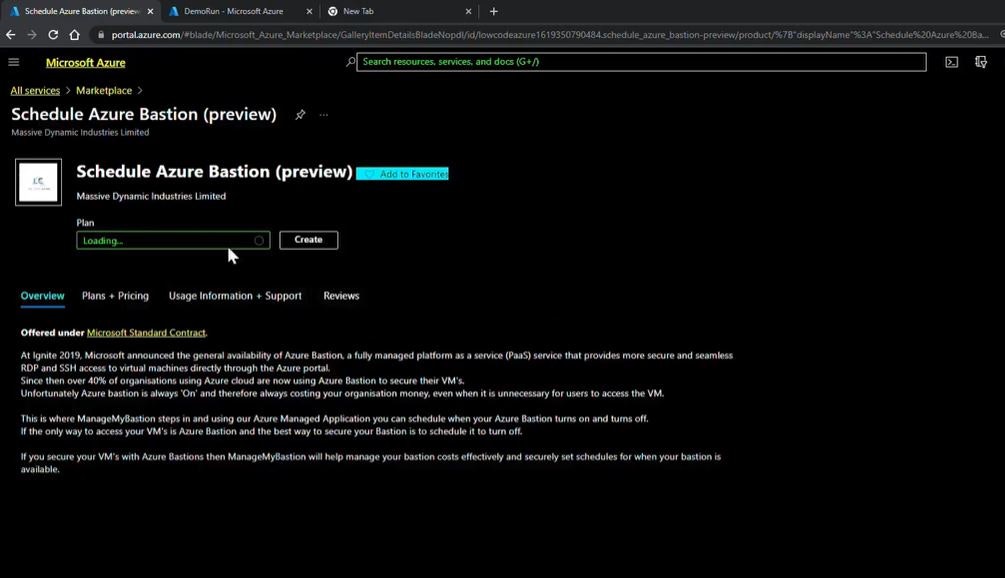
Task: Click the subtitle Massive Dynamic Industries Limited
Action: (x=80, y=133)
